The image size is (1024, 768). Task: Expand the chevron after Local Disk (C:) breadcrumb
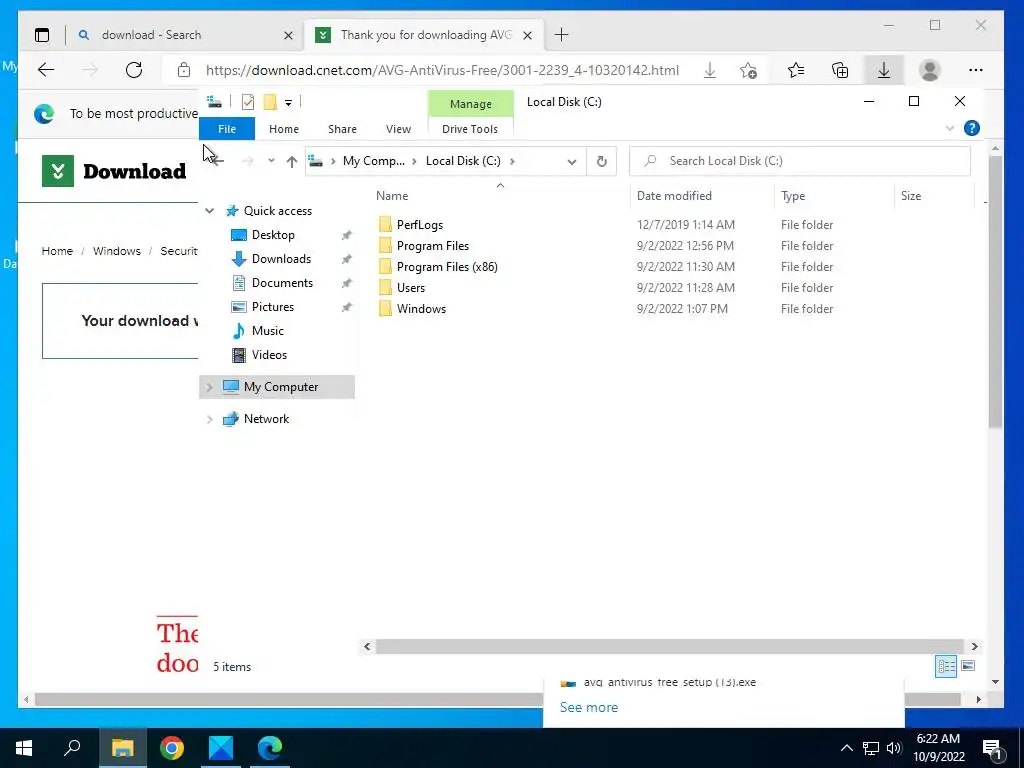pos(512,161)
